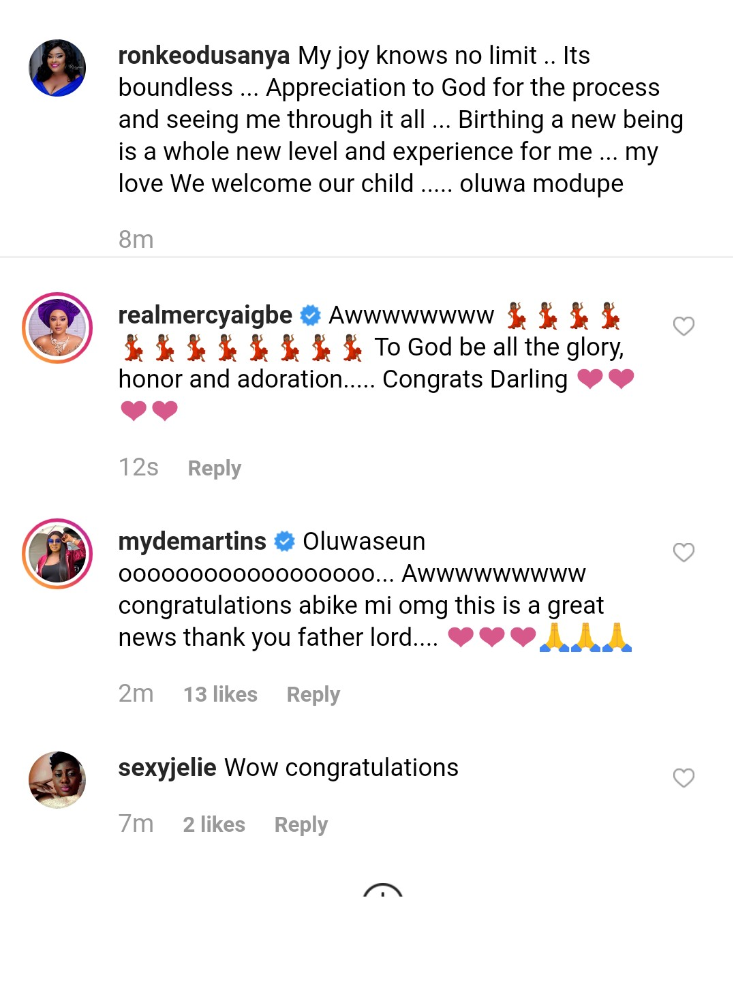Click the verified badge beside mydemartins

[284, 542]
